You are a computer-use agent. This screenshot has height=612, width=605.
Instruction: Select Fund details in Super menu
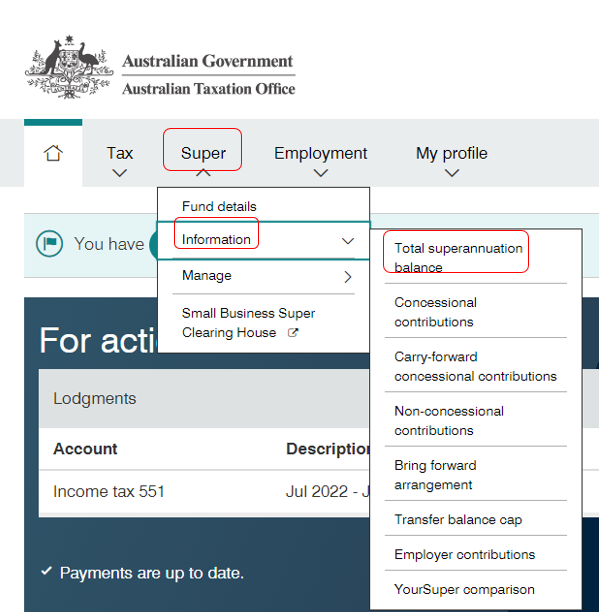pos(219,206)
